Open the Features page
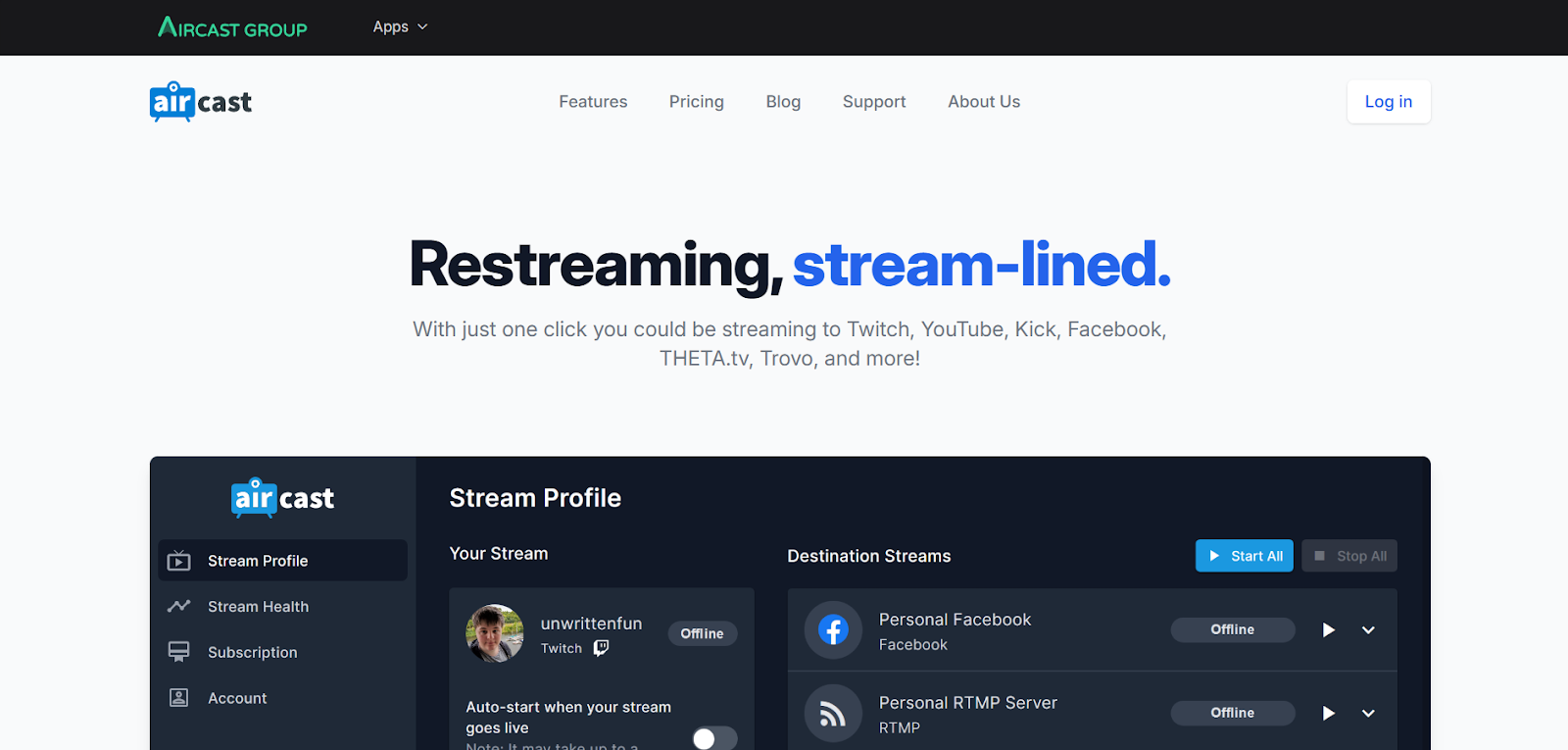Screen dimensions: 1568x750 (593, 102)
